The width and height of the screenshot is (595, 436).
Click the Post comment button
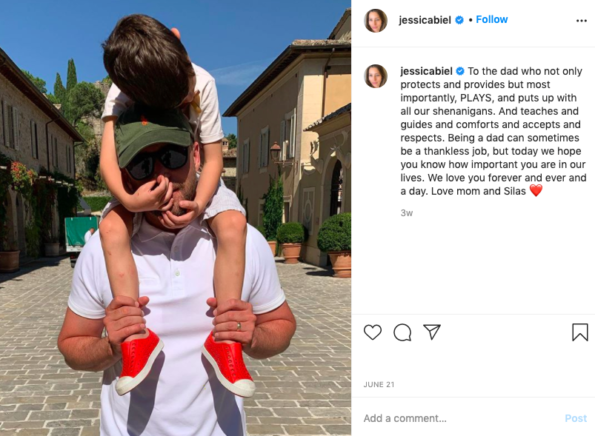coord(576,418)
